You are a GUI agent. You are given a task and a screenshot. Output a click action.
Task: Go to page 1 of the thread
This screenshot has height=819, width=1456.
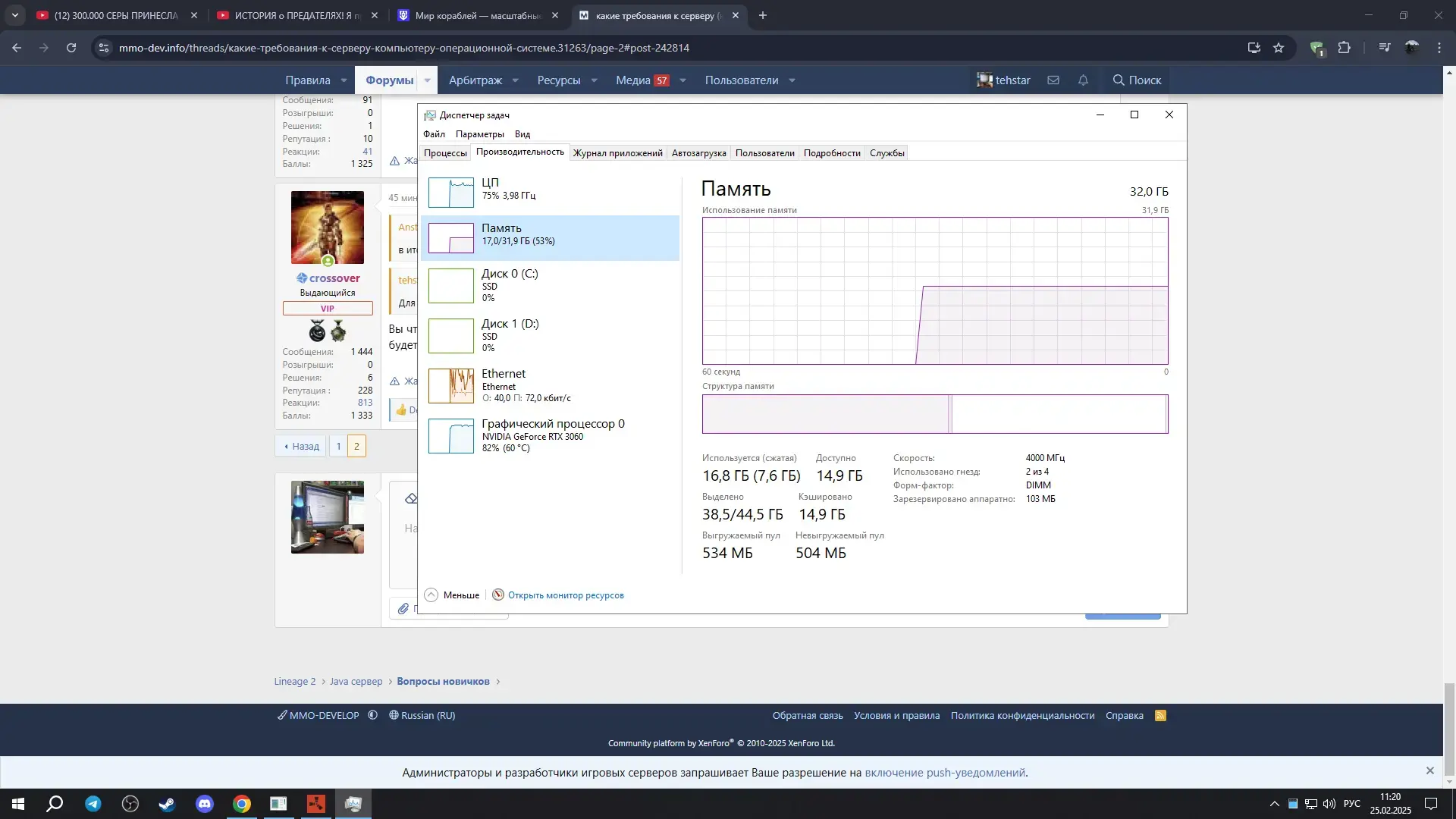[x=338, y=446]
